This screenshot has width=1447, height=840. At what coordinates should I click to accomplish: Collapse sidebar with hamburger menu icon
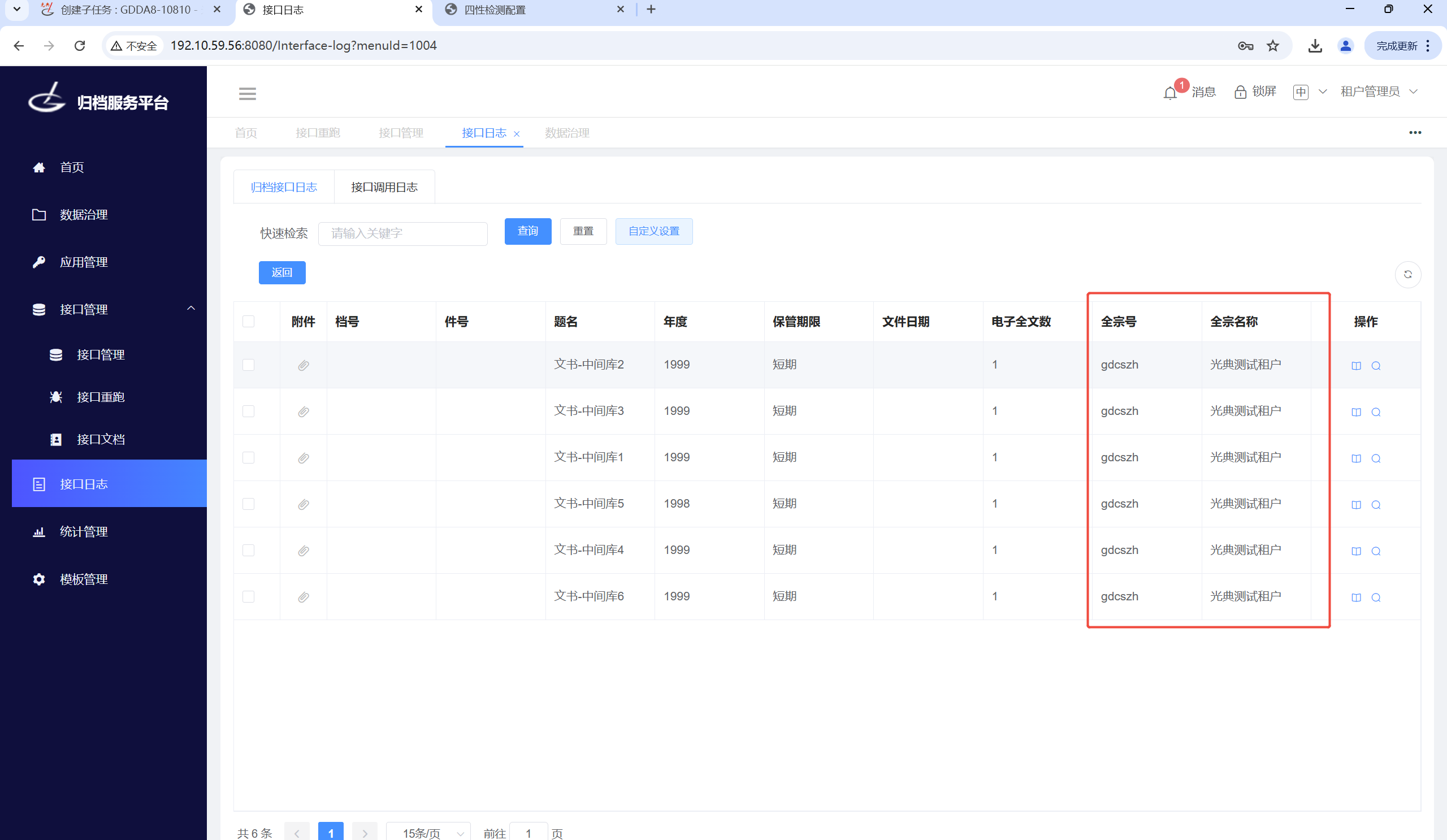(248, 93)
